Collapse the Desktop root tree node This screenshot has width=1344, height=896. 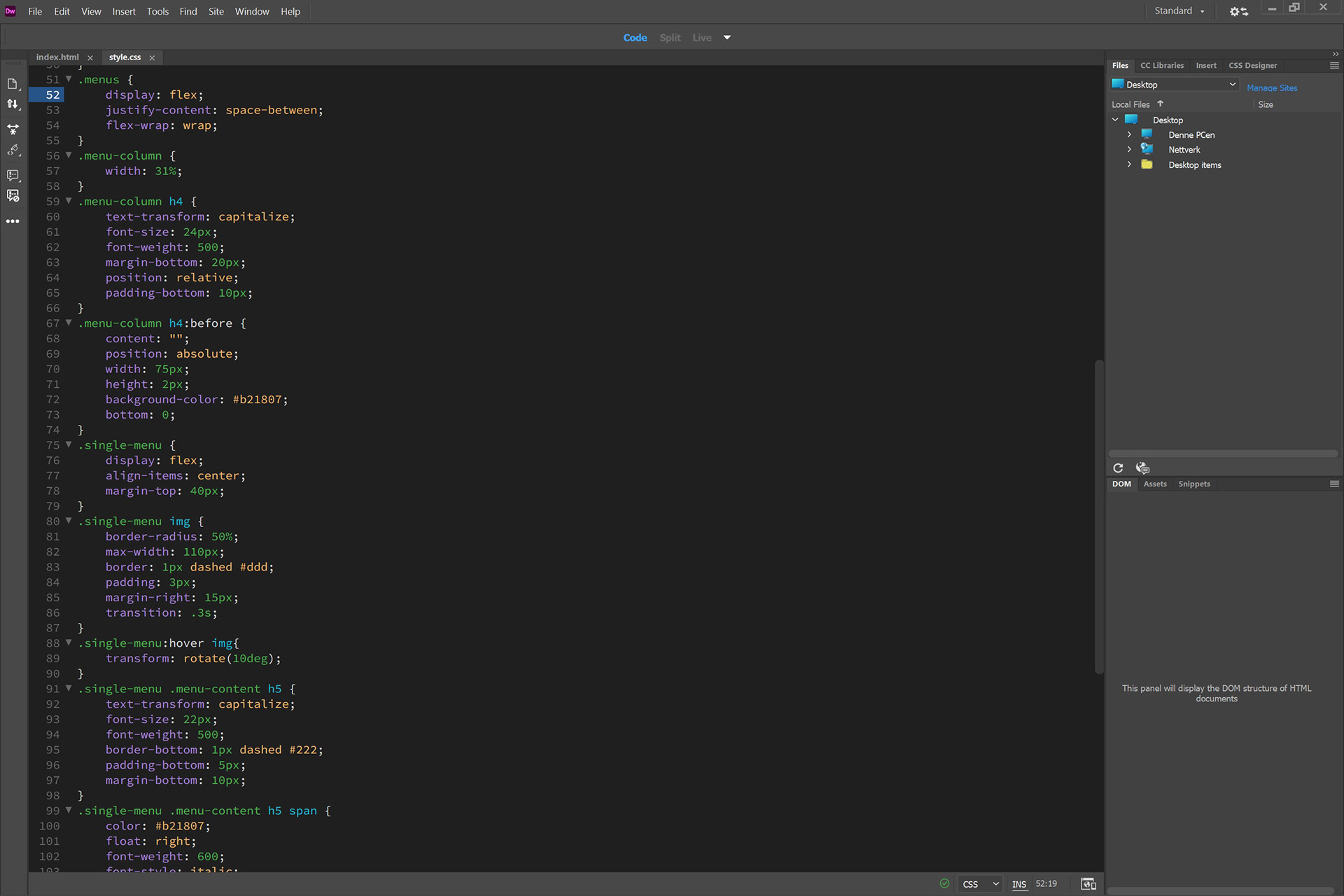(x=1115, y=120)
